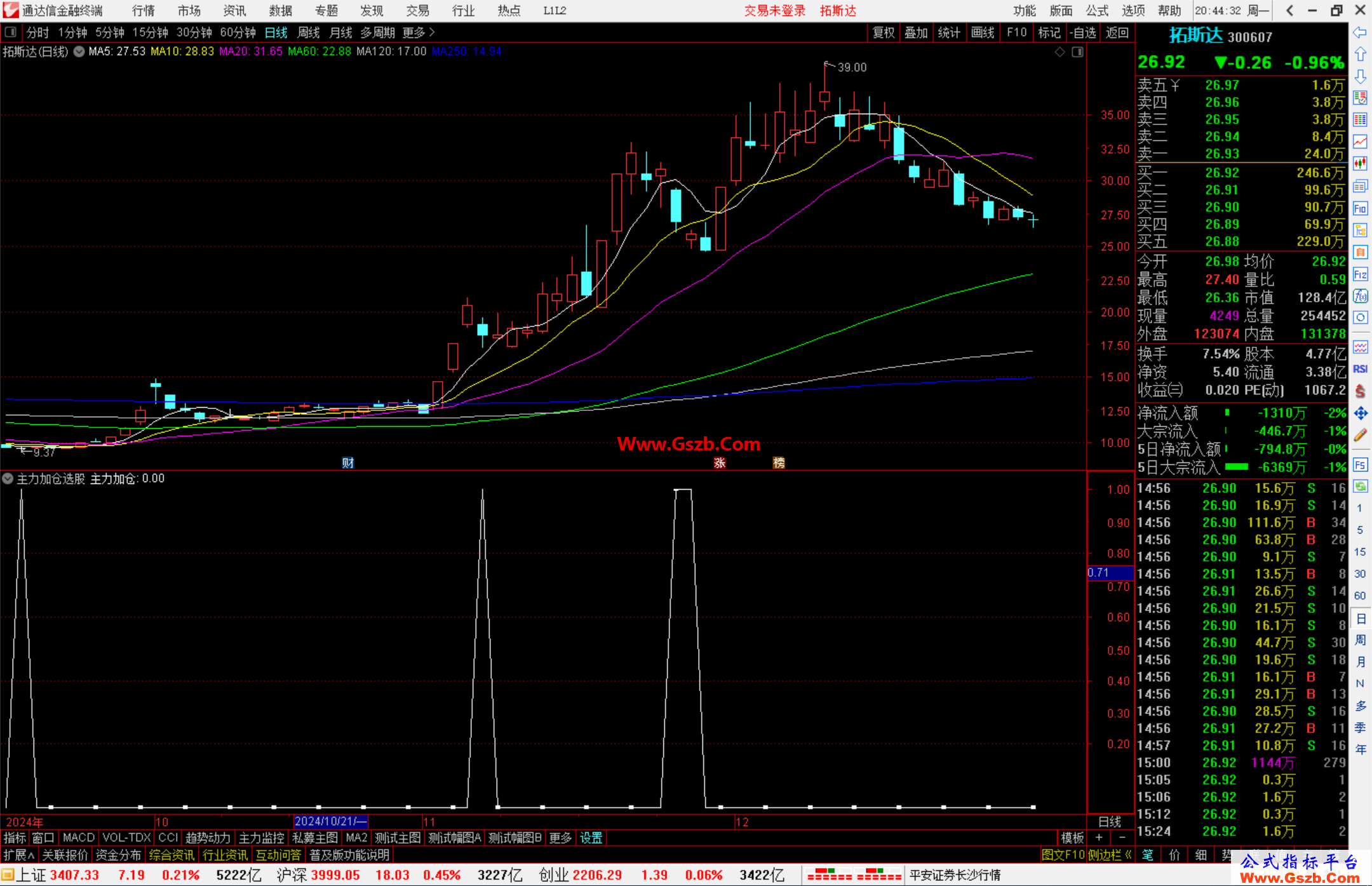Click the RSI indicator icon
The height and width of the screenshot is (886, 1372).
[x=1360, y=369]
